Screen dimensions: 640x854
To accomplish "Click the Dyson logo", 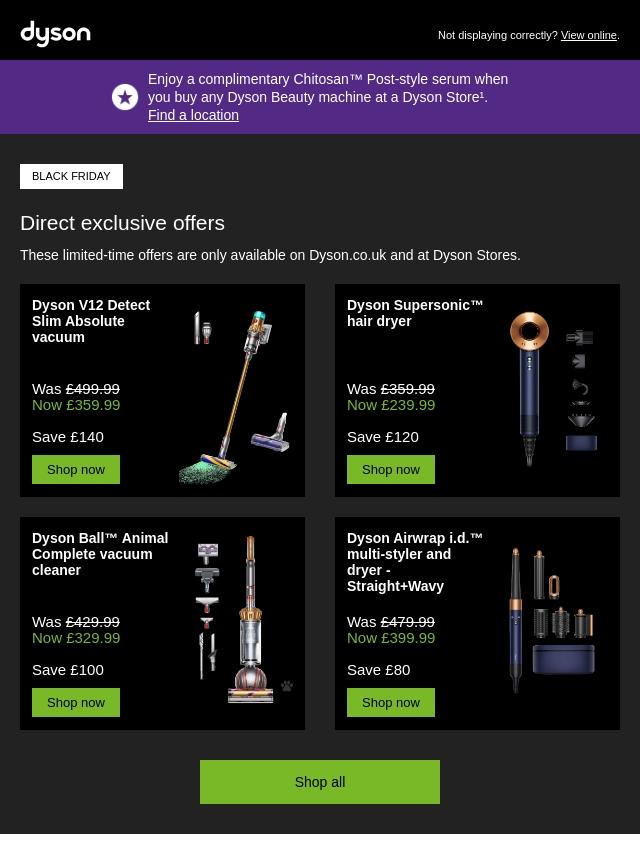I will point(55,34).
